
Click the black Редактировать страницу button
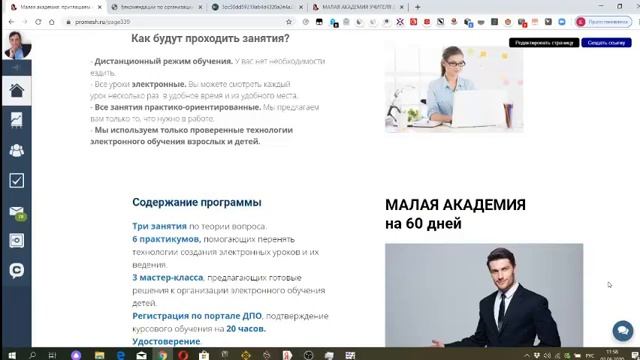pyautogui.click(x=544, y=42)
